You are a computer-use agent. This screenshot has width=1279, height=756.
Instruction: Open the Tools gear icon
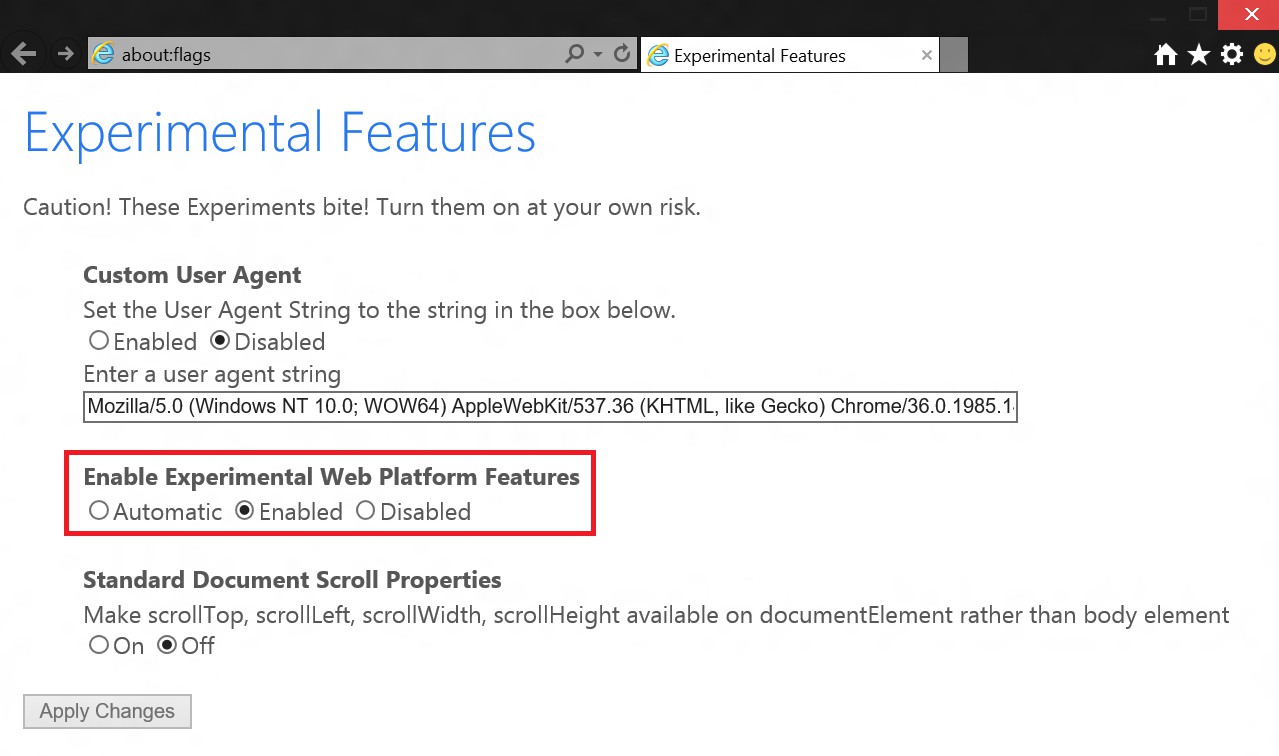click(x=1232, y=55)
